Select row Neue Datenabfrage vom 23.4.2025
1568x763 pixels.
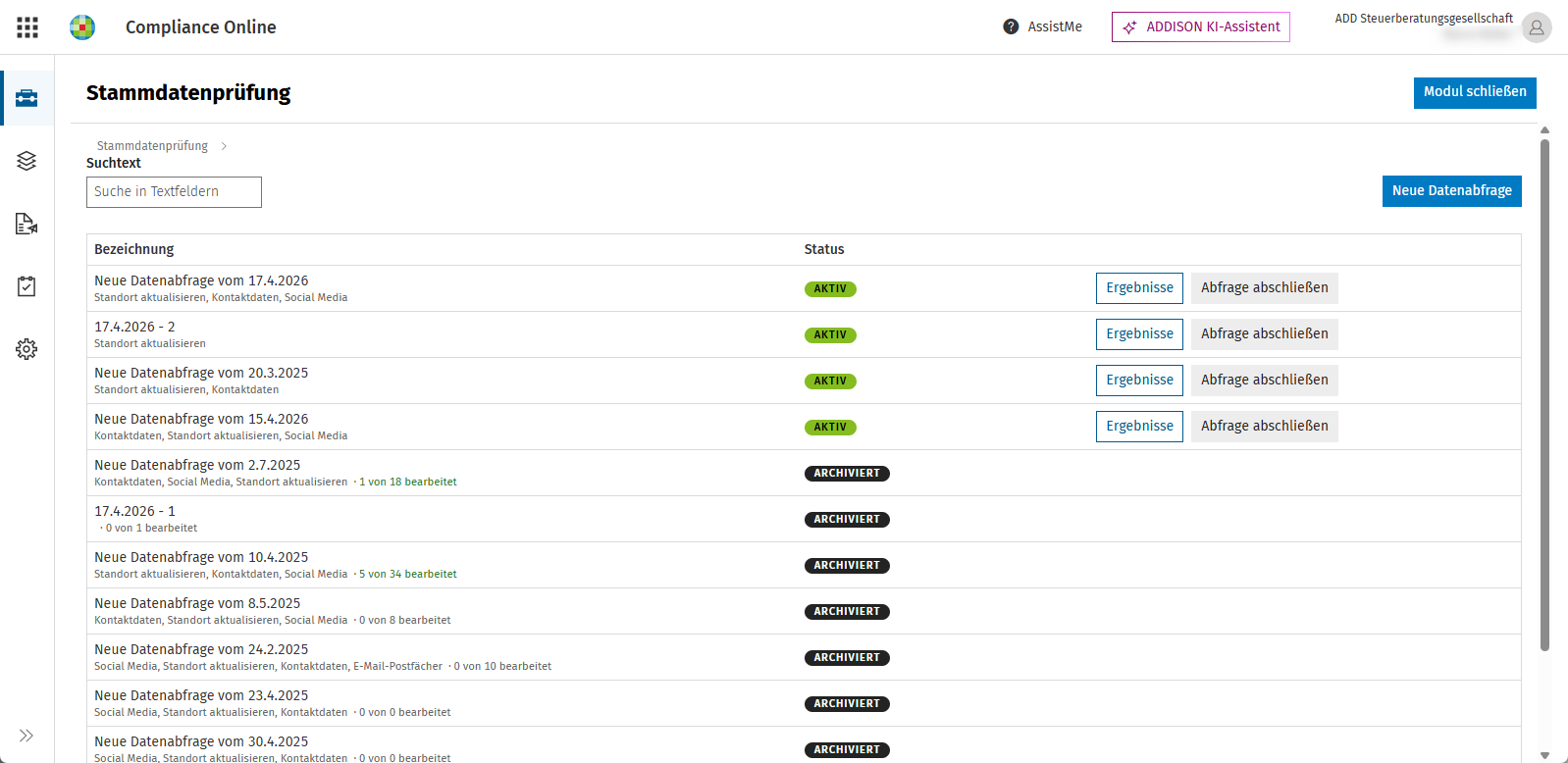point(804,703)
